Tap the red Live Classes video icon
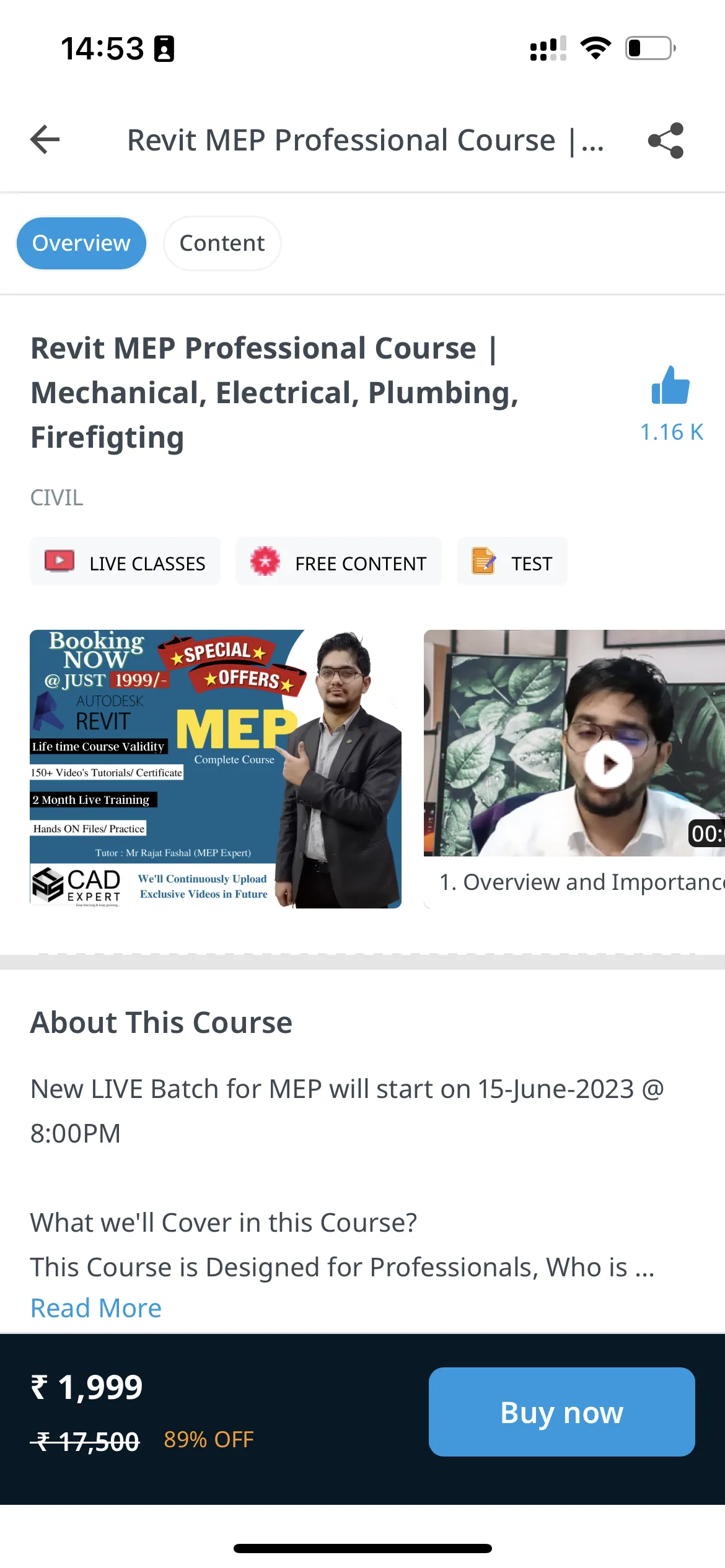 pos(59,561)
